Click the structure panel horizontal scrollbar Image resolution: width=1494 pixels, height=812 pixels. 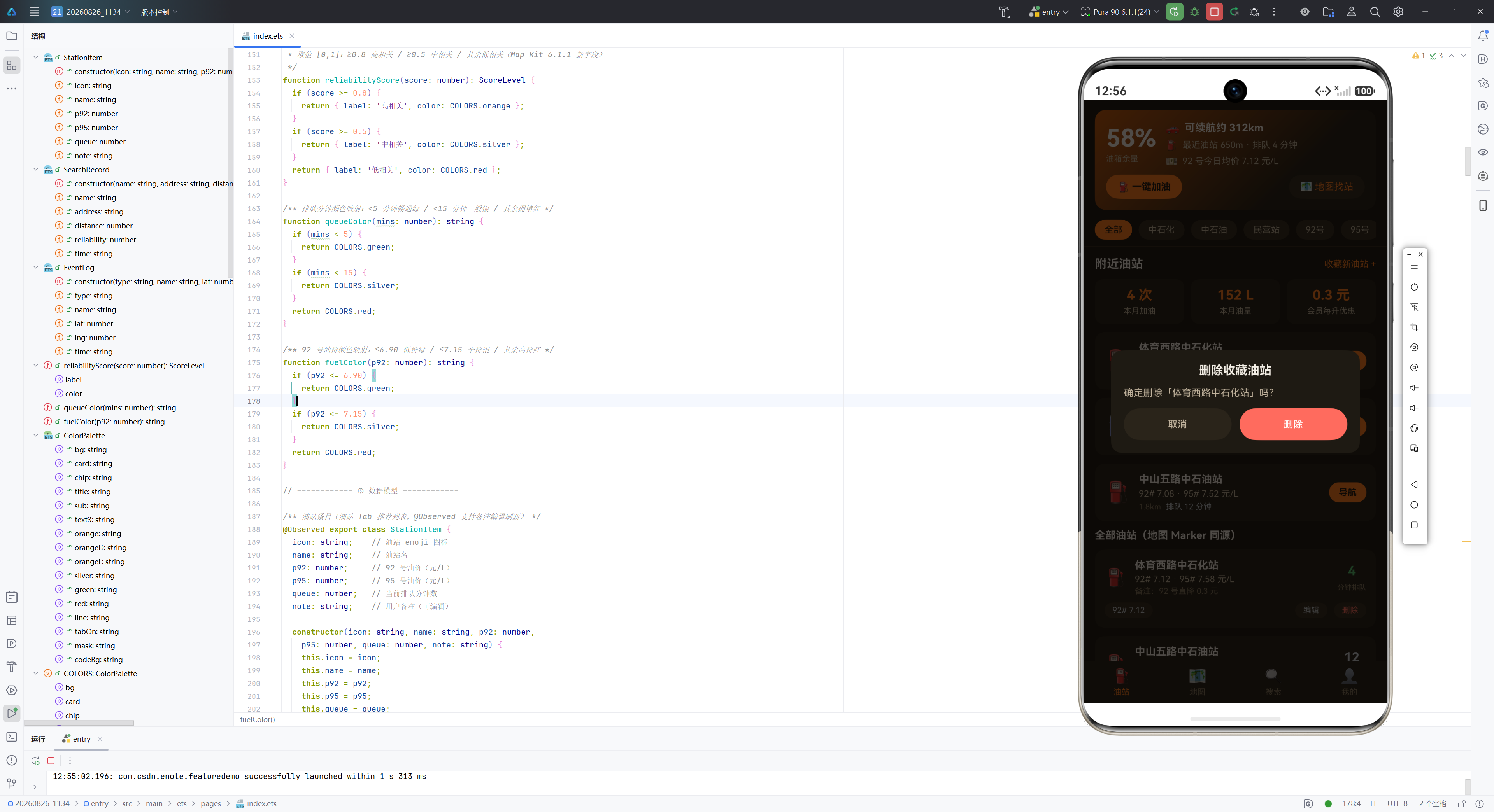(x=79, y=723)
